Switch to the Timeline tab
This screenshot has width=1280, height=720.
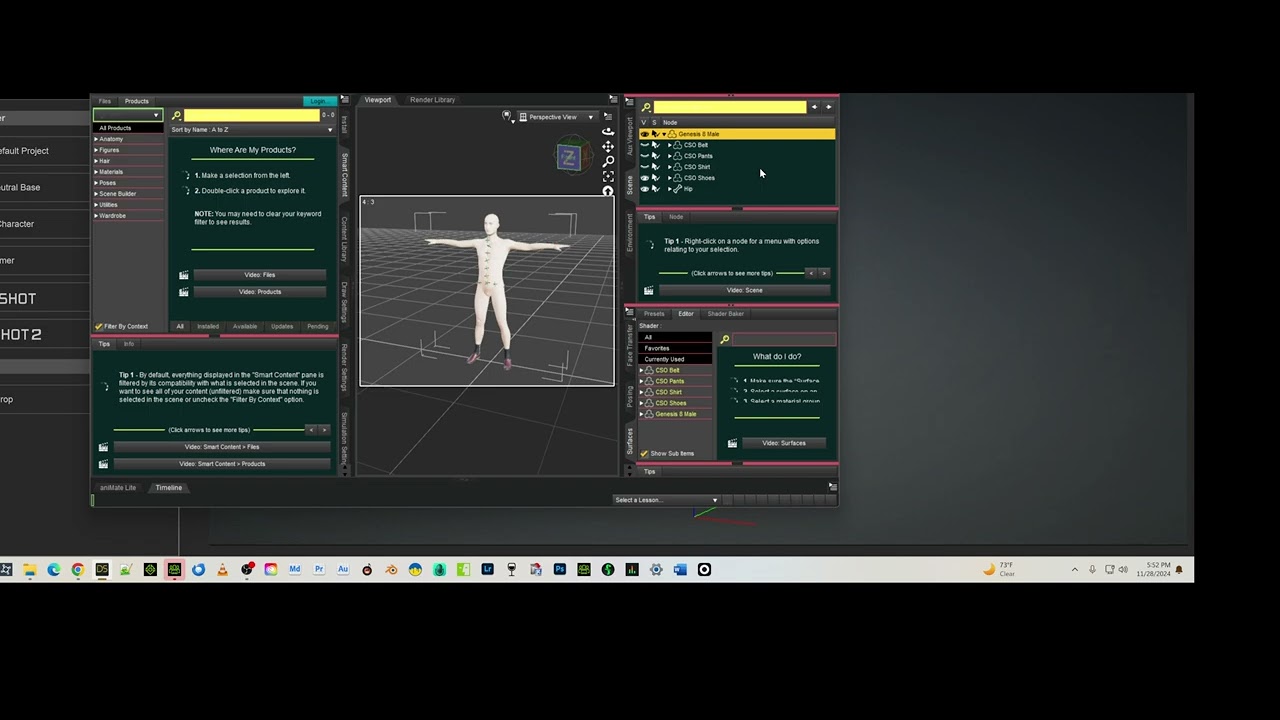click(x=168, y=488)
